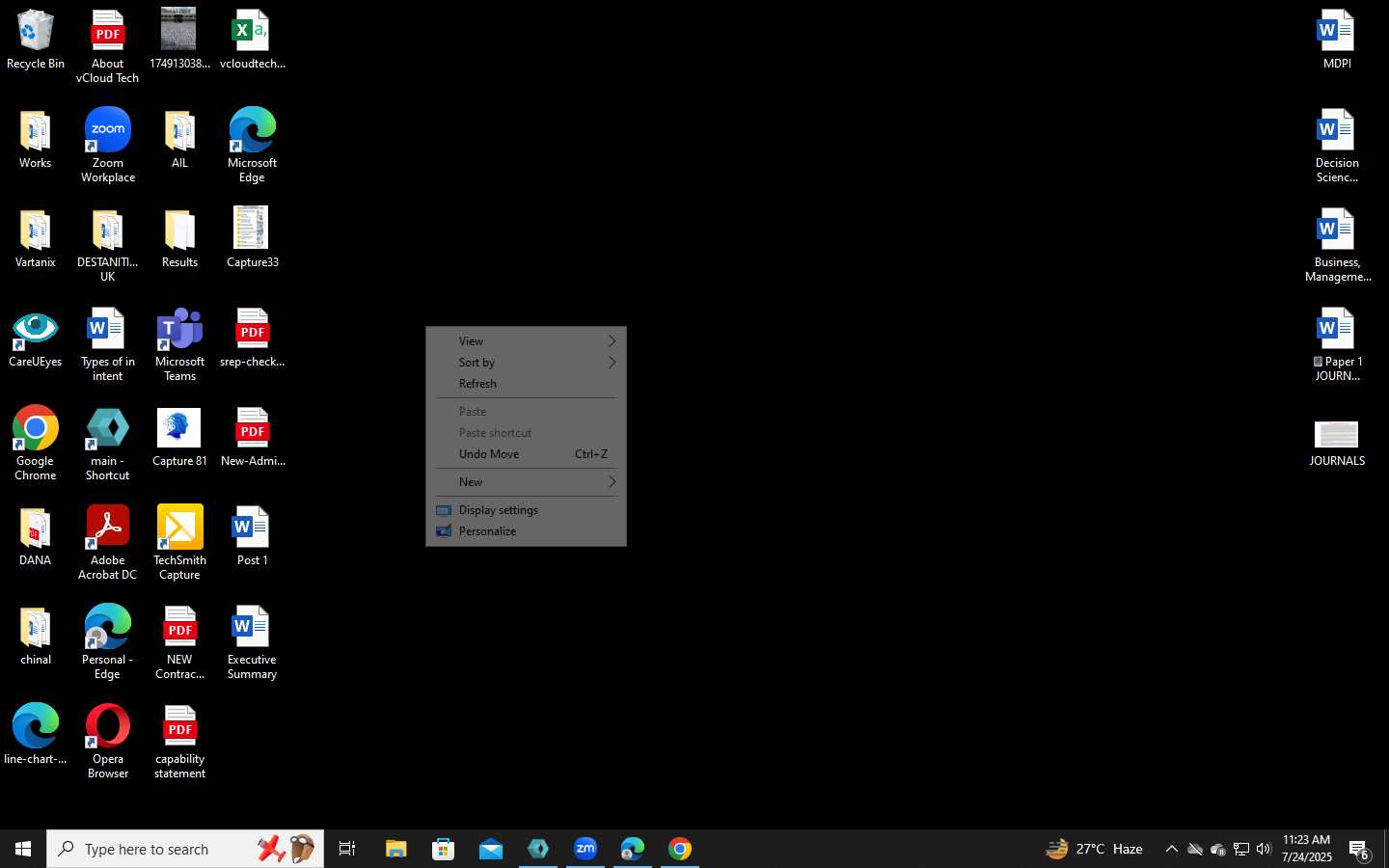The width and height of the screenshot is (1389, 868).
Task: Select the capability statement PDF
Action: point(180,742)
